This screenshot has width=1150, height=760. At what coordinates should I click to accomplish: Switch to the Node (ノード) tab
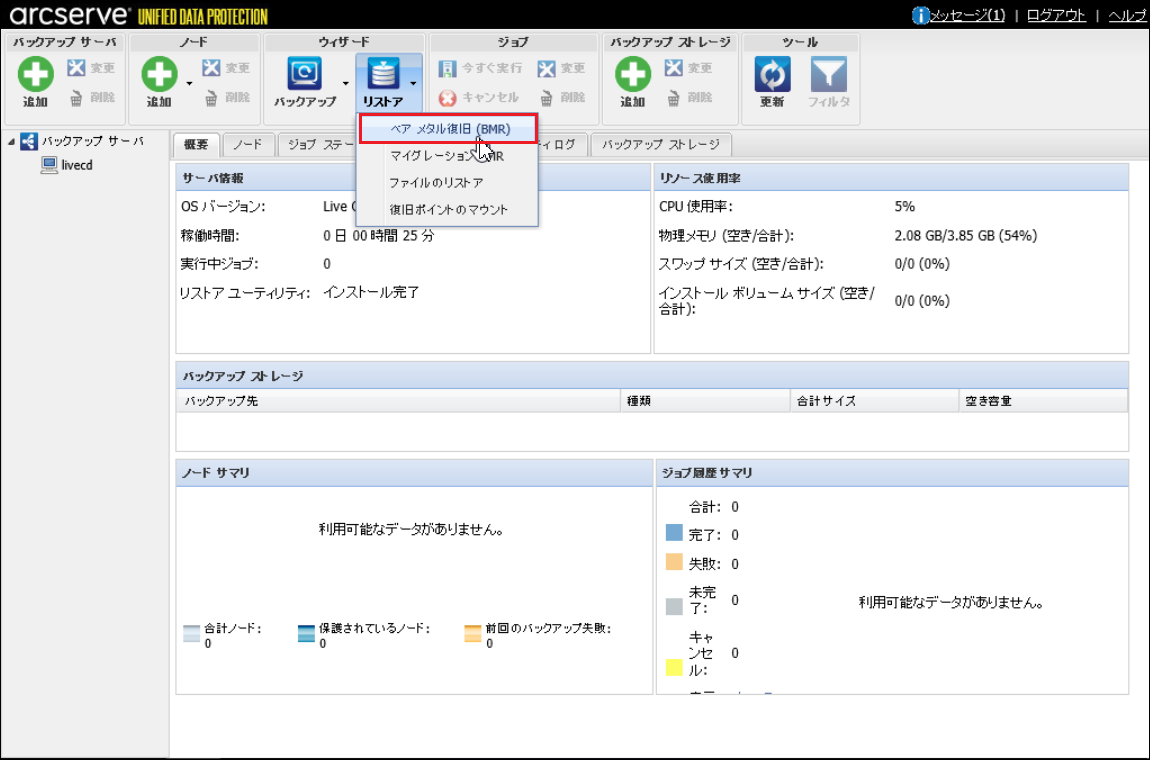point(248,145)
